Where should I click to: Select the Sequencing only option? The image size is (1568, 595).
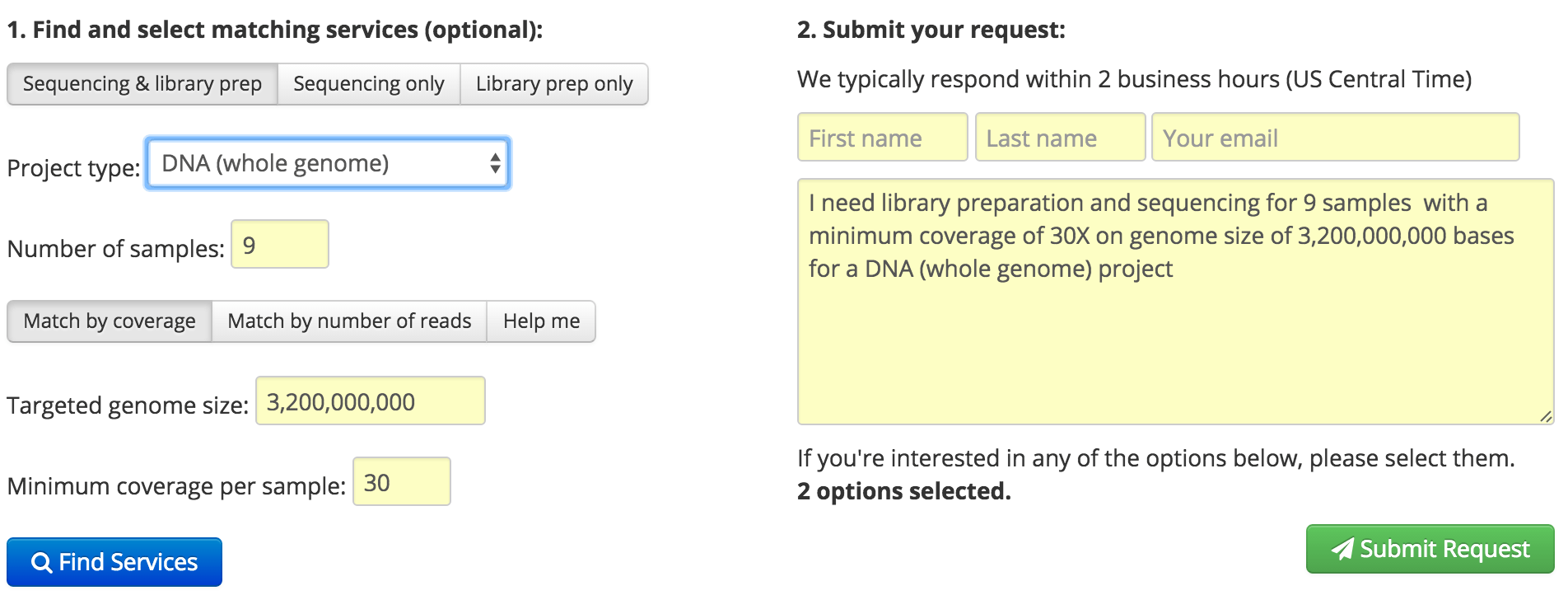(x=369, y=83)
